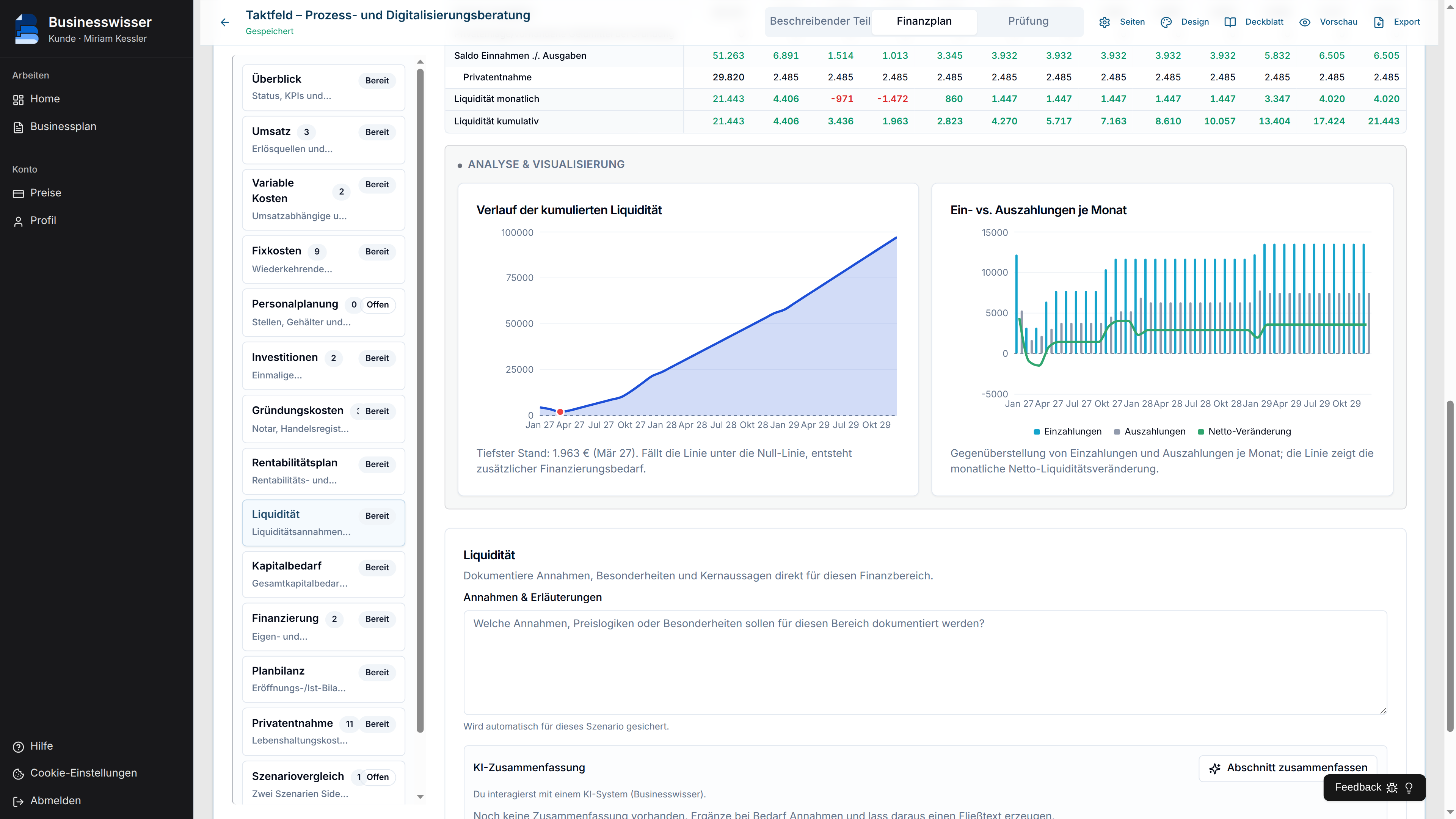
Task: Click section list scroll-up arrow
Action: click(420, 61)
